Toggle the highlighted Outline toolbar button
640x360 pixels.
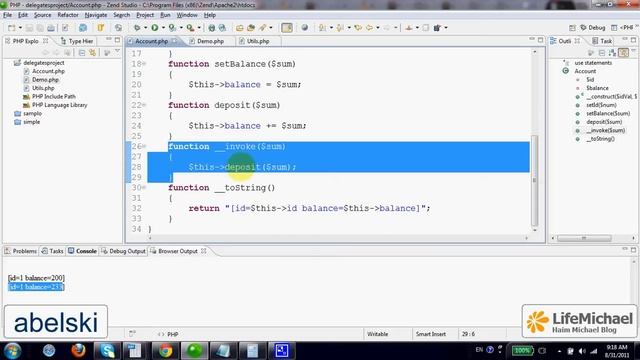623,53
